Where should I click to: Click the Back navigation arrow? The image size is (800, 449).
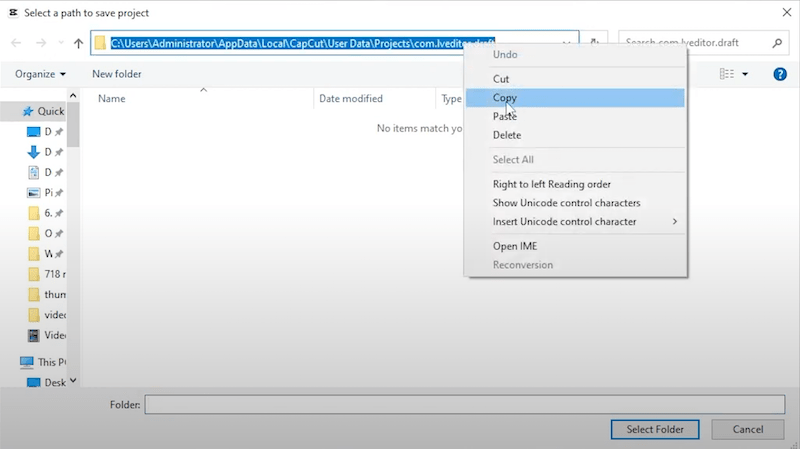[x=16, y=43]
